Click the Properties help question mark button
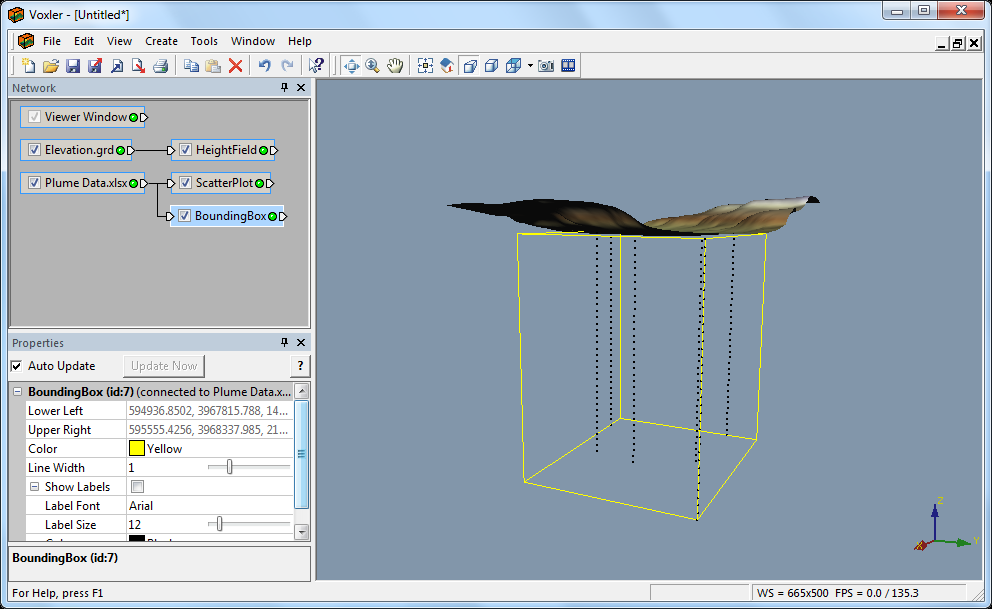This screenshot has width=992, height=609. [300, 366]
